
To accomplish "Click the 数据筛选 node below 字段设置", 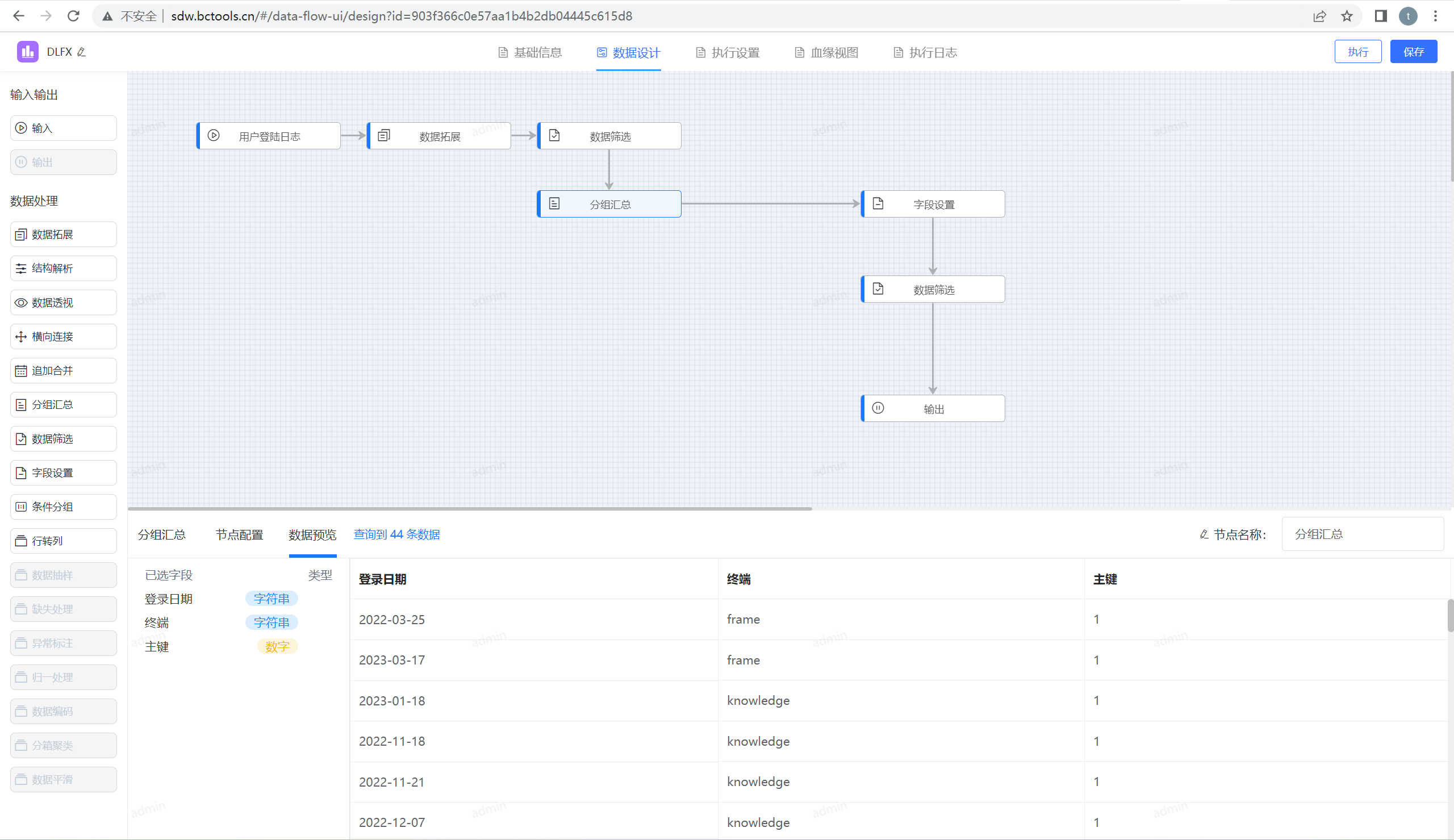I will click(x=933, y=289).
